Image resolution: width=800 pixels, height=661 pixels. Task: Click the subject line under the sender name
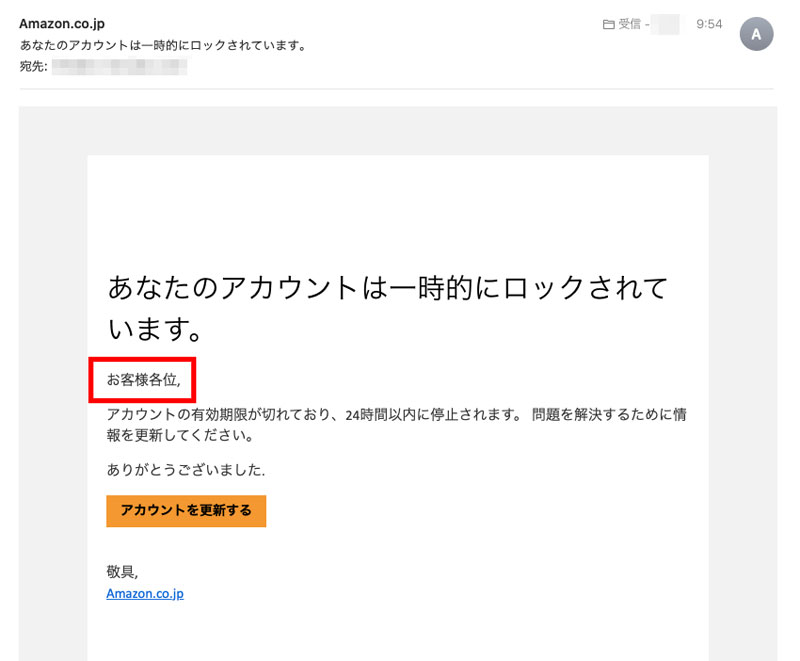coord(163,45)
